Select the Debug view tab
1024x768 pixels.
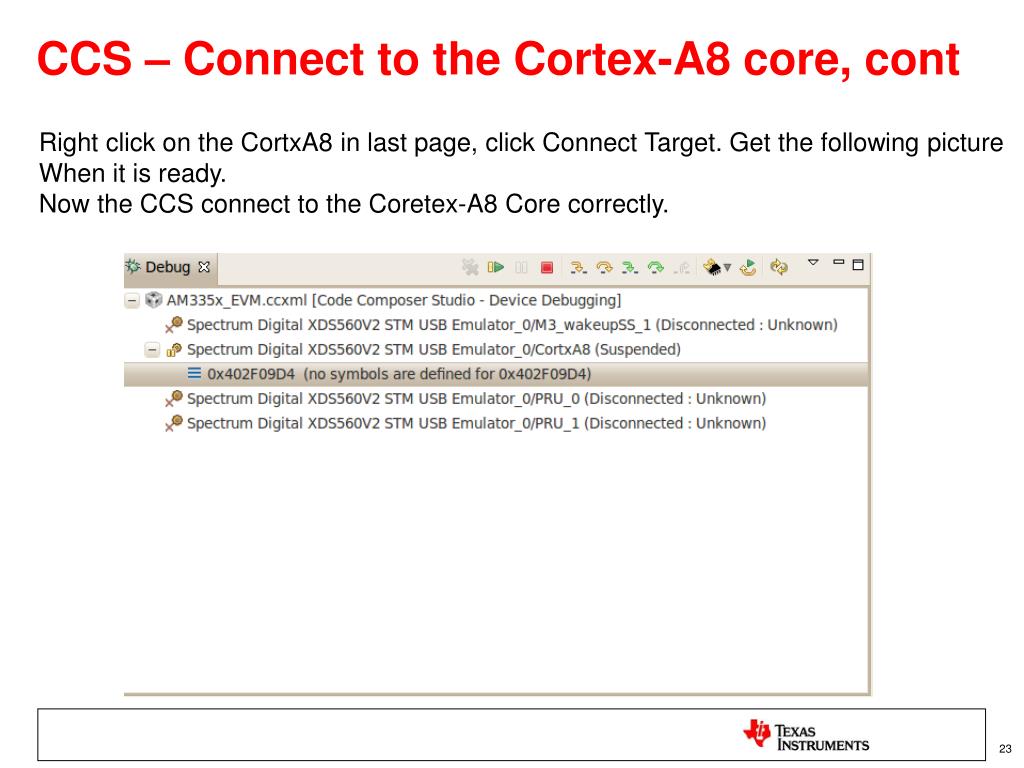pos(170,267)
